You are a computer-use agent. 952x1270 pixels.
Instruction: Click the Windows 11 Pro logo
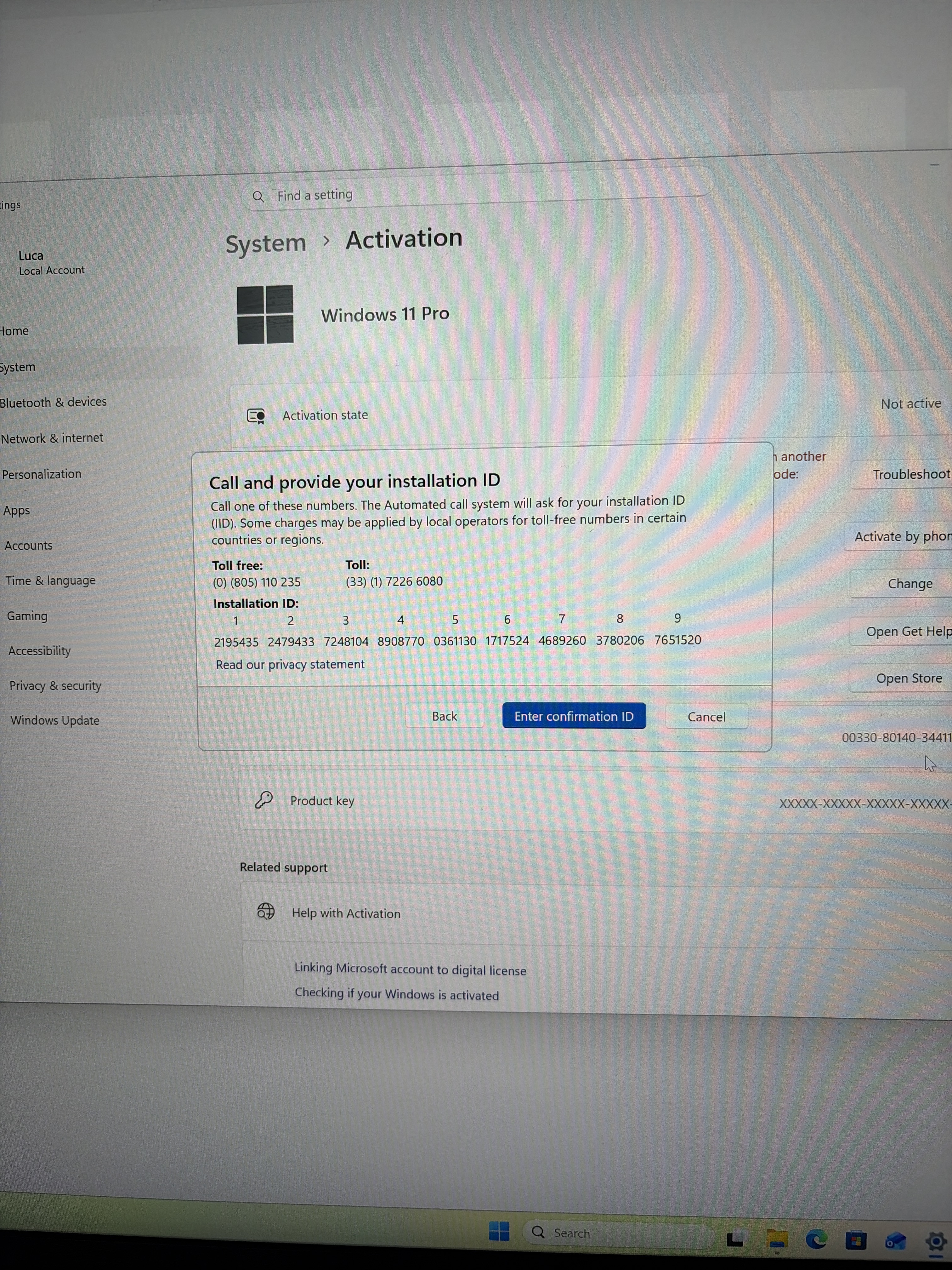pos(265,315)
